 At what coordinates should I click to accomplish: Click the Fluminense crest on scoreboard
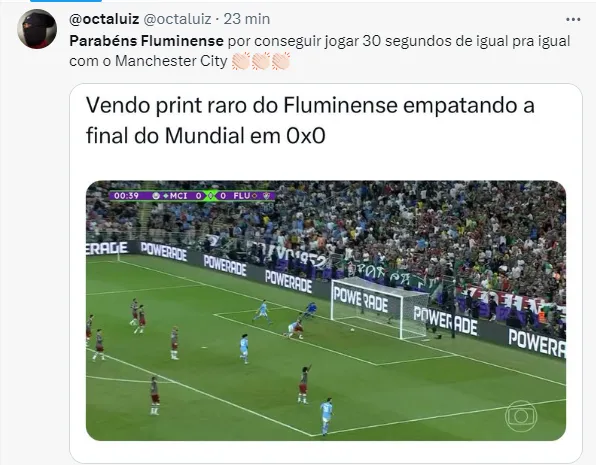(x=267, y=196)
